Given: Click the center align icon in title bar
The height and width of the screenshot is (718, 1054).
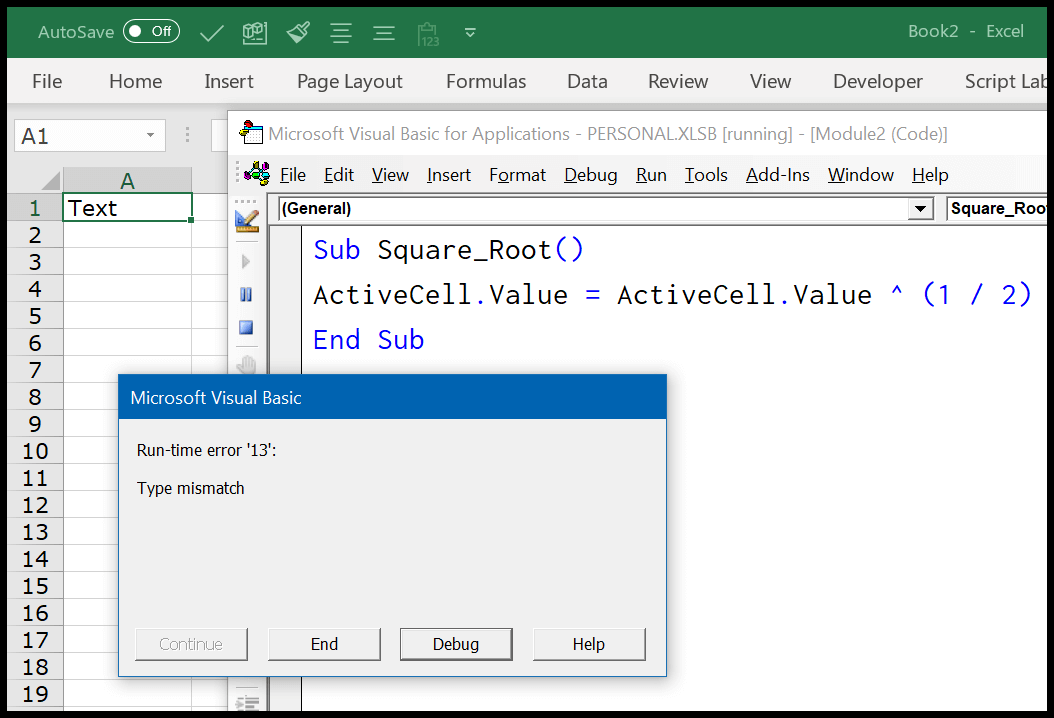Looking at the screenshot, I should [341, 32].
